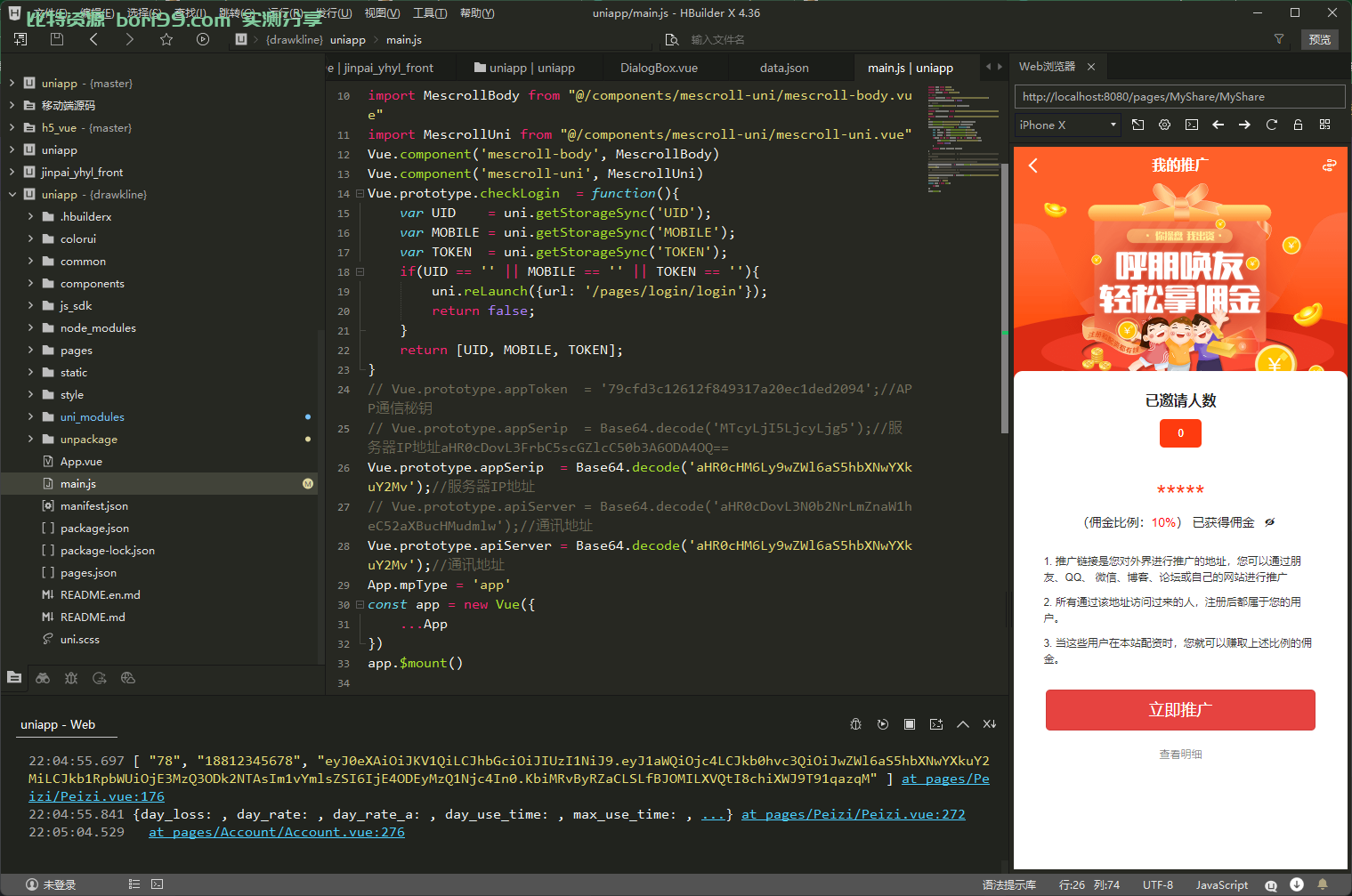Image resolution: width=1352 pixels, height=896 pixels.
Task: Click the JavaScript language status entry
Action: pyautogui.click(x=1221, y=884)
